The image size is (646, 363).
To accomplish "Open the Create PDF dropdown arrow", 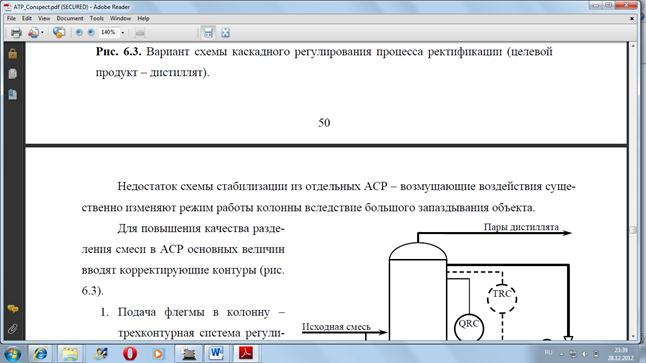I will tap(42, 33).
